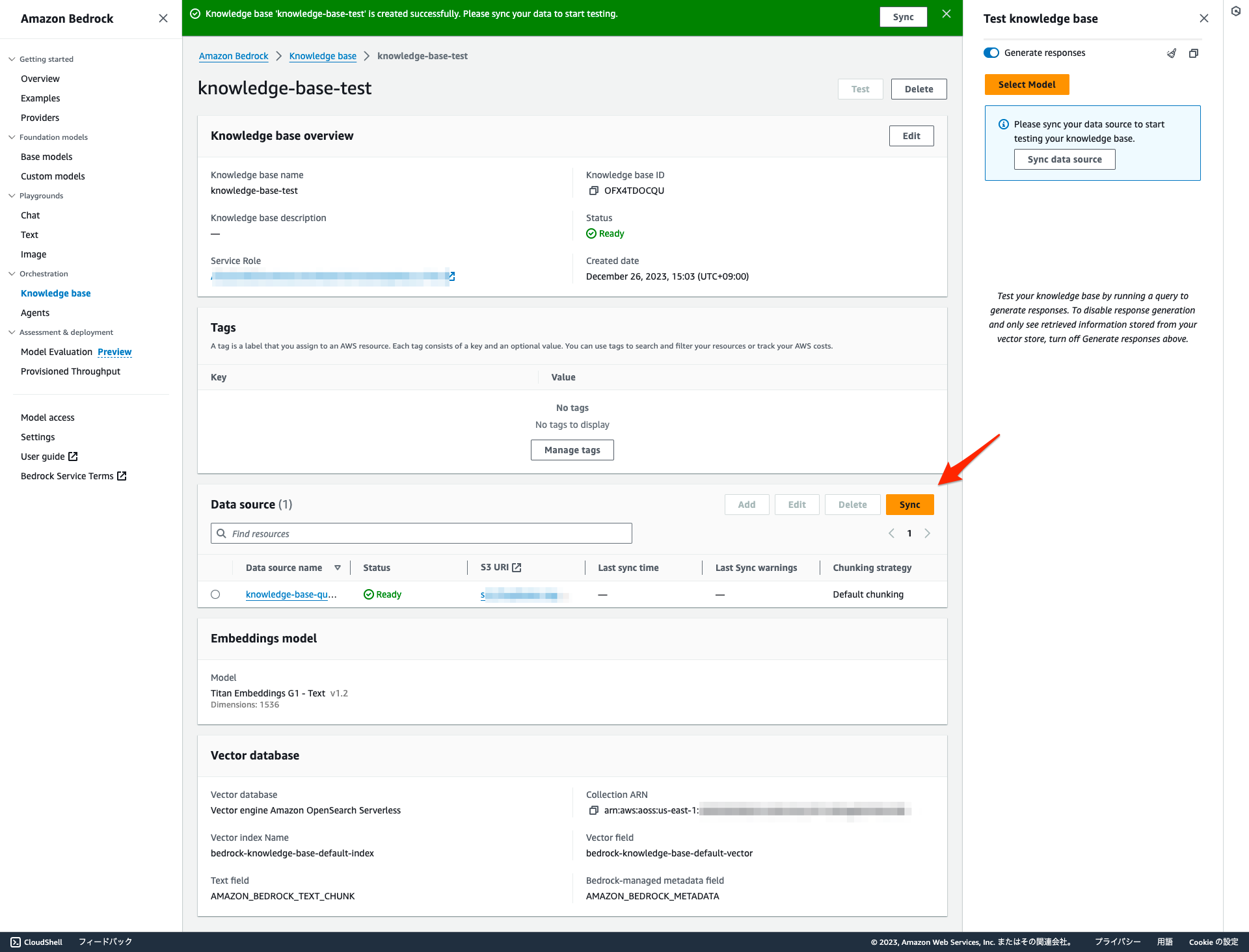Open 用語 link in the footer

coord(1164,942)
